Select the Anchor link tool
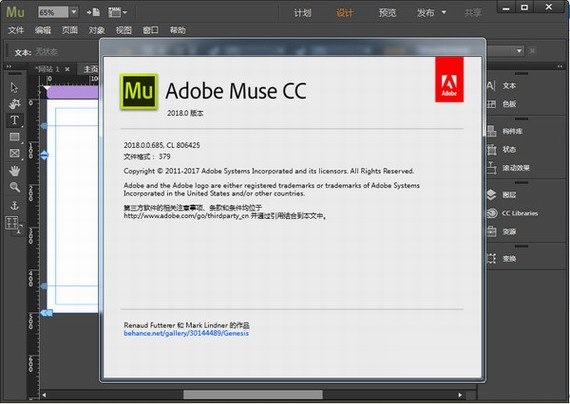Screen dimensions: 570x404 (x=14, y=205)
